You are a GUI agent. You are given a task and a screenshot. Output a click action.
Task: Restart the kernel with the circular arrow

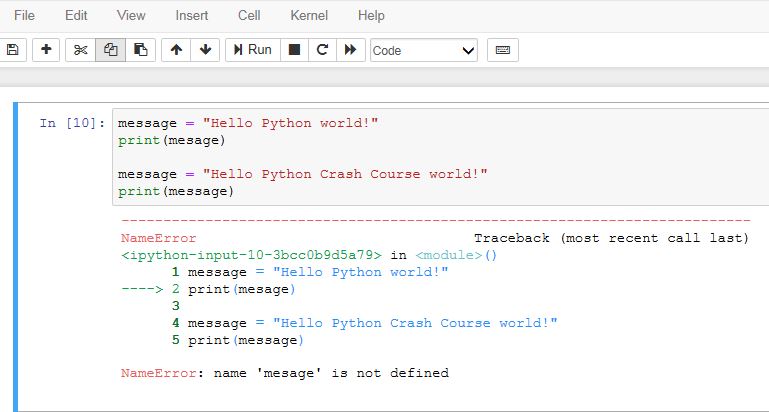[322, 50]
